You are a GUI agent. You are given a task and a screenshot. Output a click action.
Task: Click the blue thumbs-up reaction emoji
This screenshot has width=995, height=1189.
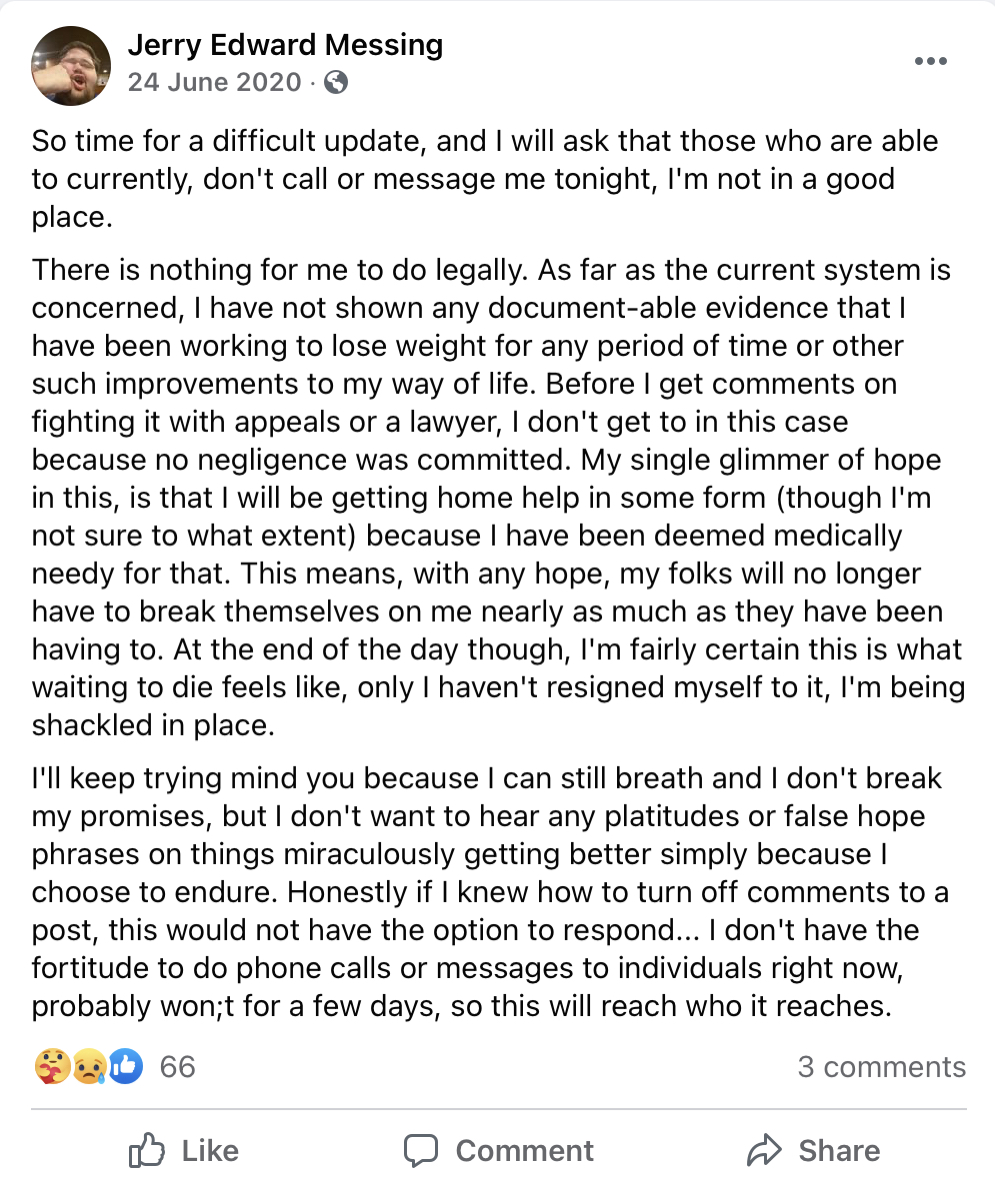tap(125, 1067)
